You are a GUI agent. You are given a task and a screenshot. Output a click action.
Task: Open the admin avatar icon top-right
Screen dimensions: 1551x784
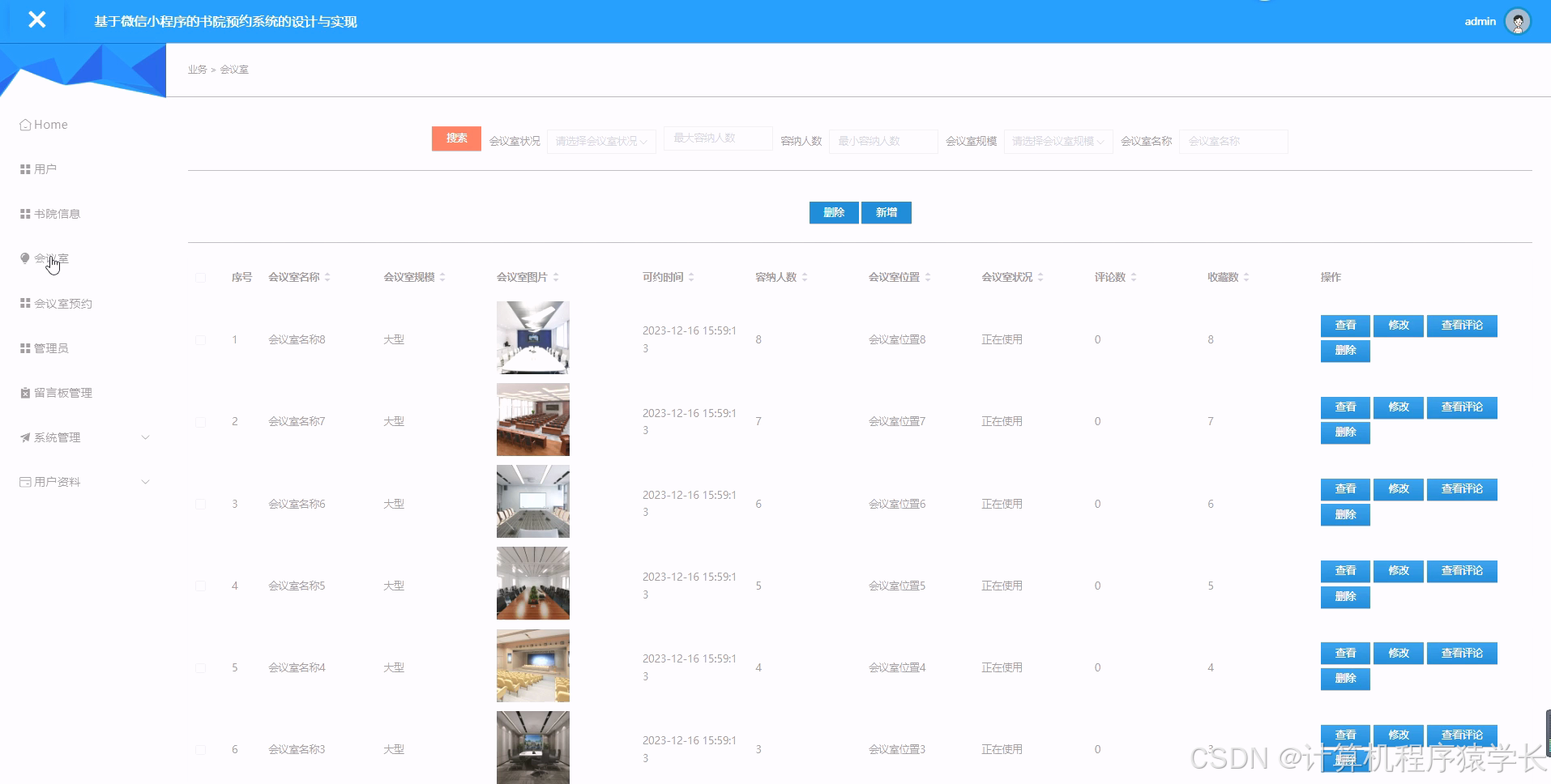tap(1519, 21)
